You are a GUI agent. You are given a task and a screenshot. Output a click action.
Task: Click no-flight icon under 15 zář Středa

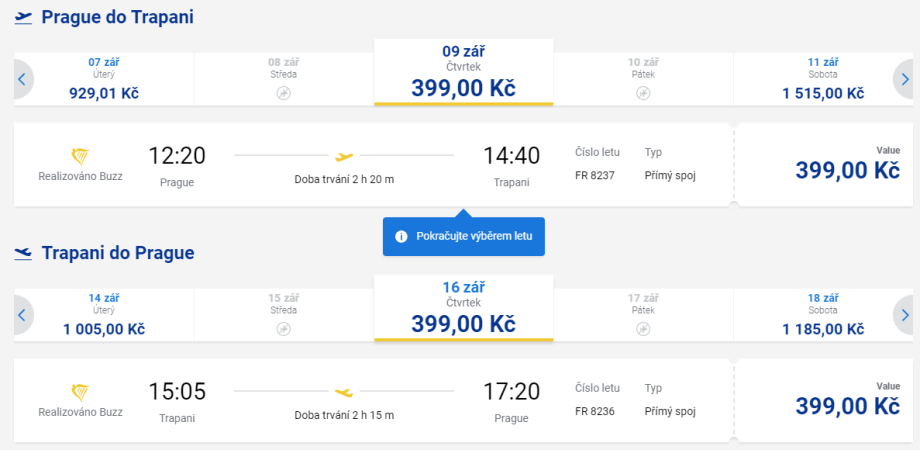283,328
